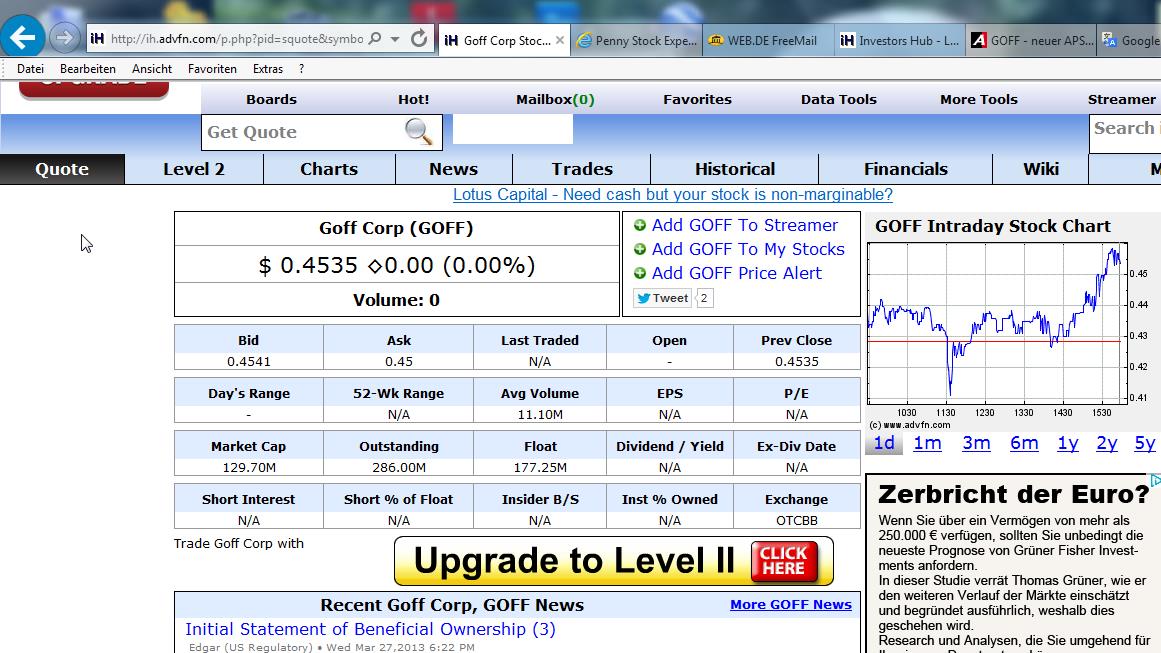Select the Trades tab

click(582, 169)
